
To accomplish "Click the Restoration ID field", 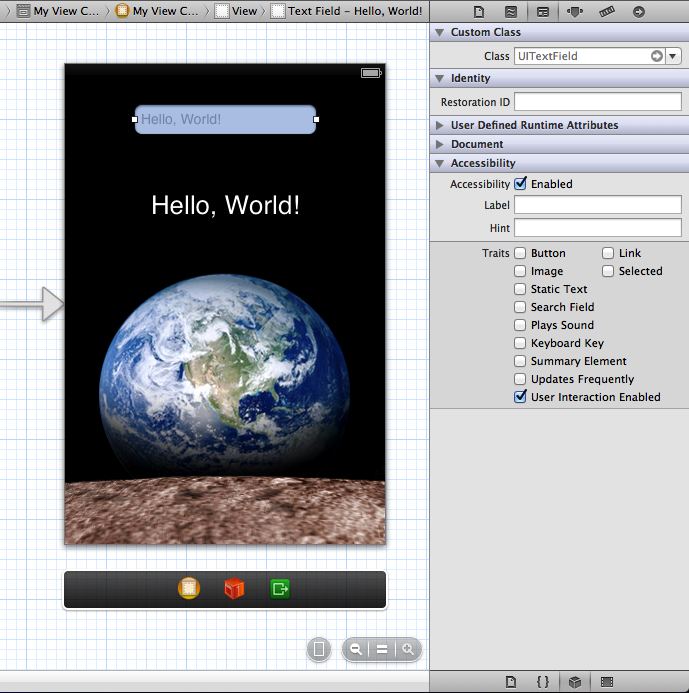I will pyautogui.click(x=597, y=102).
